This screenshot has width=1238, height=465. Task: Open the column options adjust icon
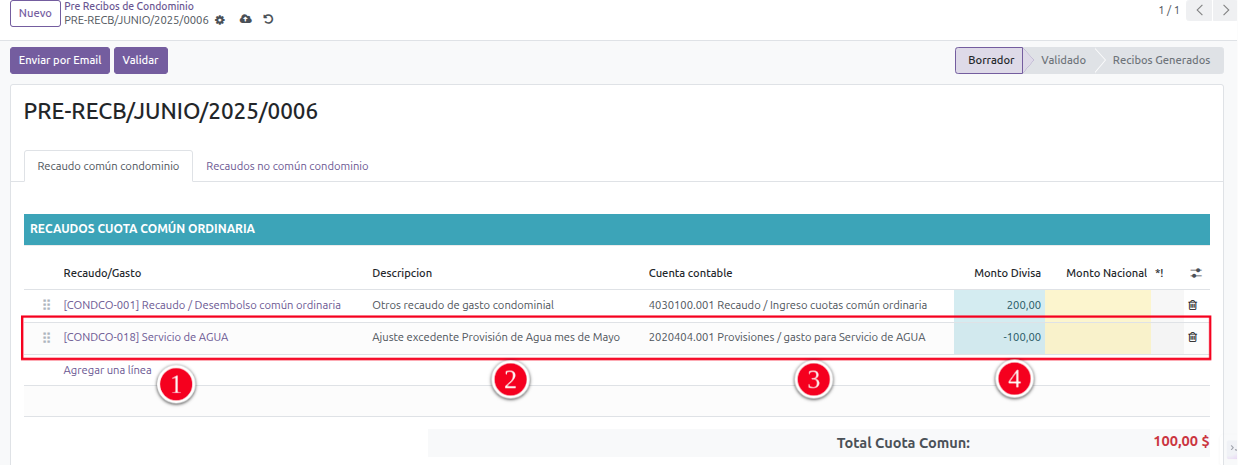1196,273
